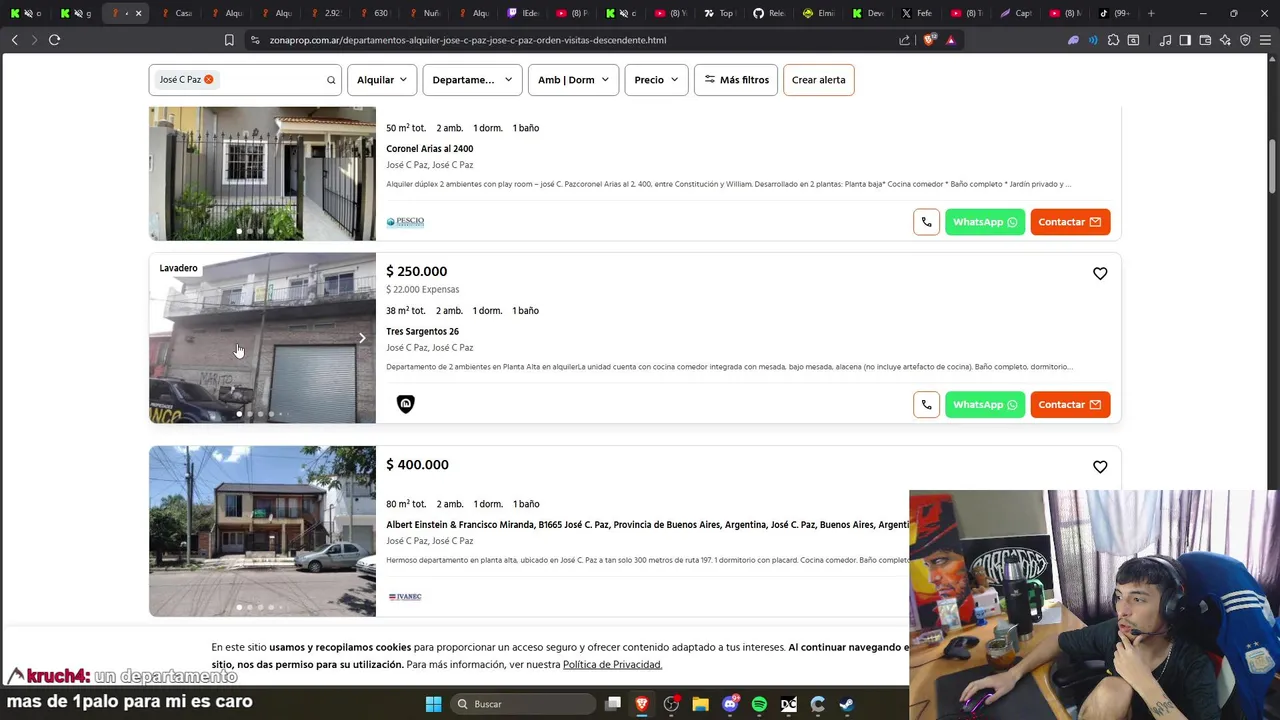Open the Alquilar operation dropdown
1280x720 pixels.
click(382, 80)
